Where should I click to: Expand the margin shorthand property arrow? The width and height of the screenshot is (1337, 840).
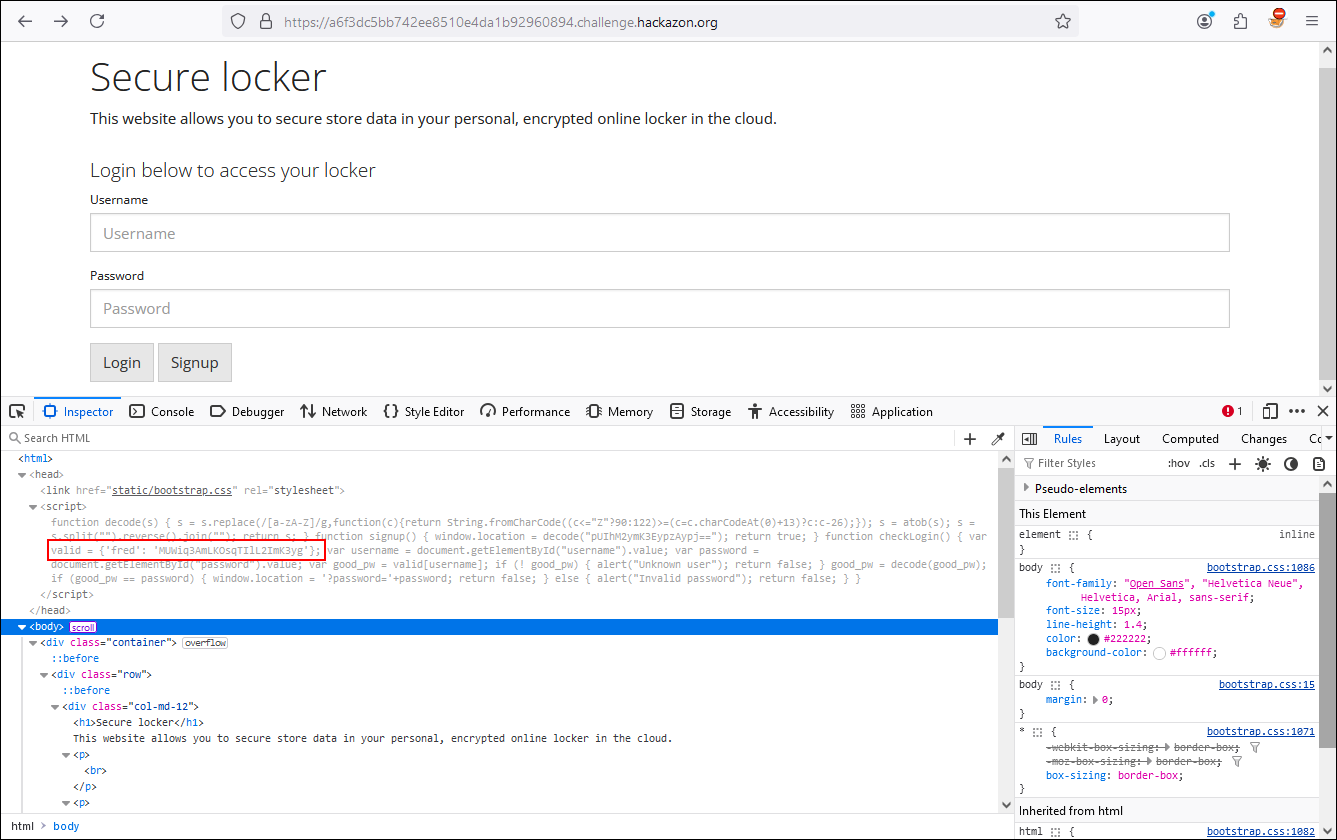click(1095, 700)
